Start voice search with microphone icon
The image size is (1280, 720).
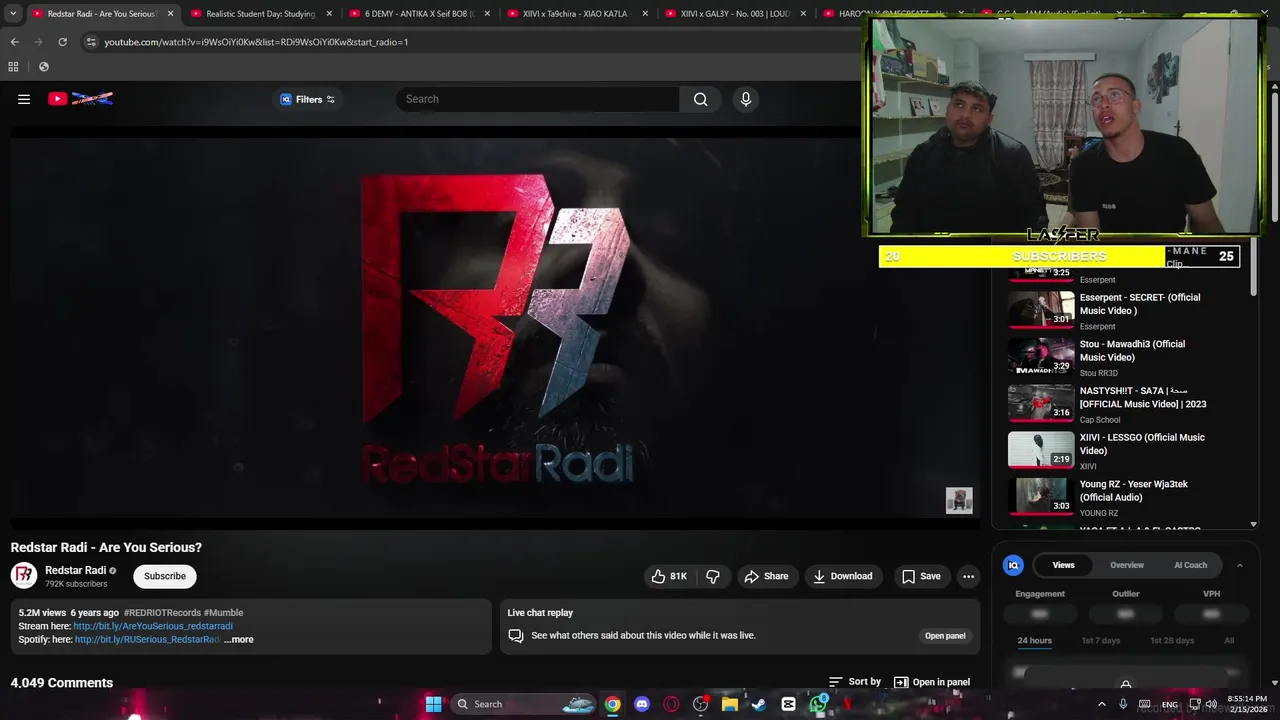[745, 99]
